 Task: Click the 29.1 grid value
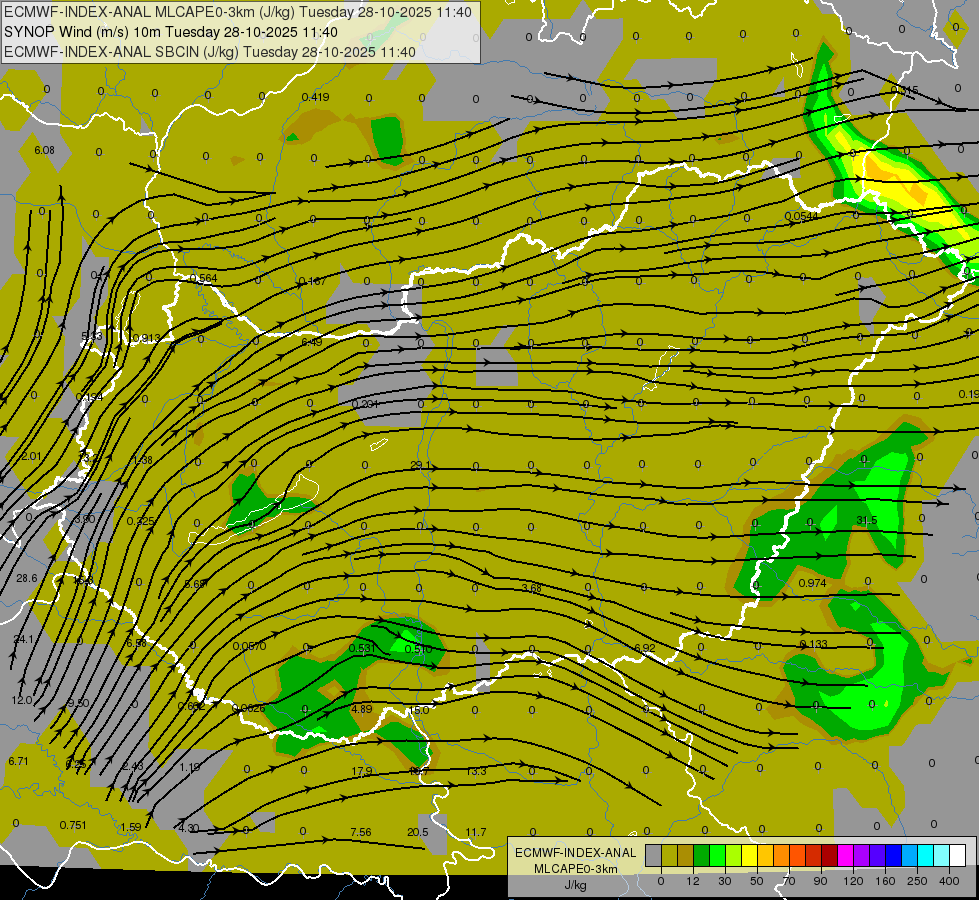[420, 465]
